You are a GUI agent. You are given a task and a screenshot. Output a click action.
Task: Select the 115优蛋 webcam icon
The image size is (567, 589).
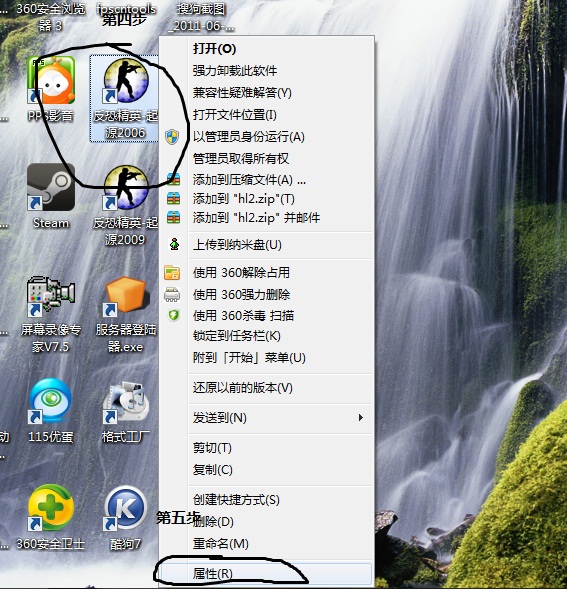[x=51, y=401]
